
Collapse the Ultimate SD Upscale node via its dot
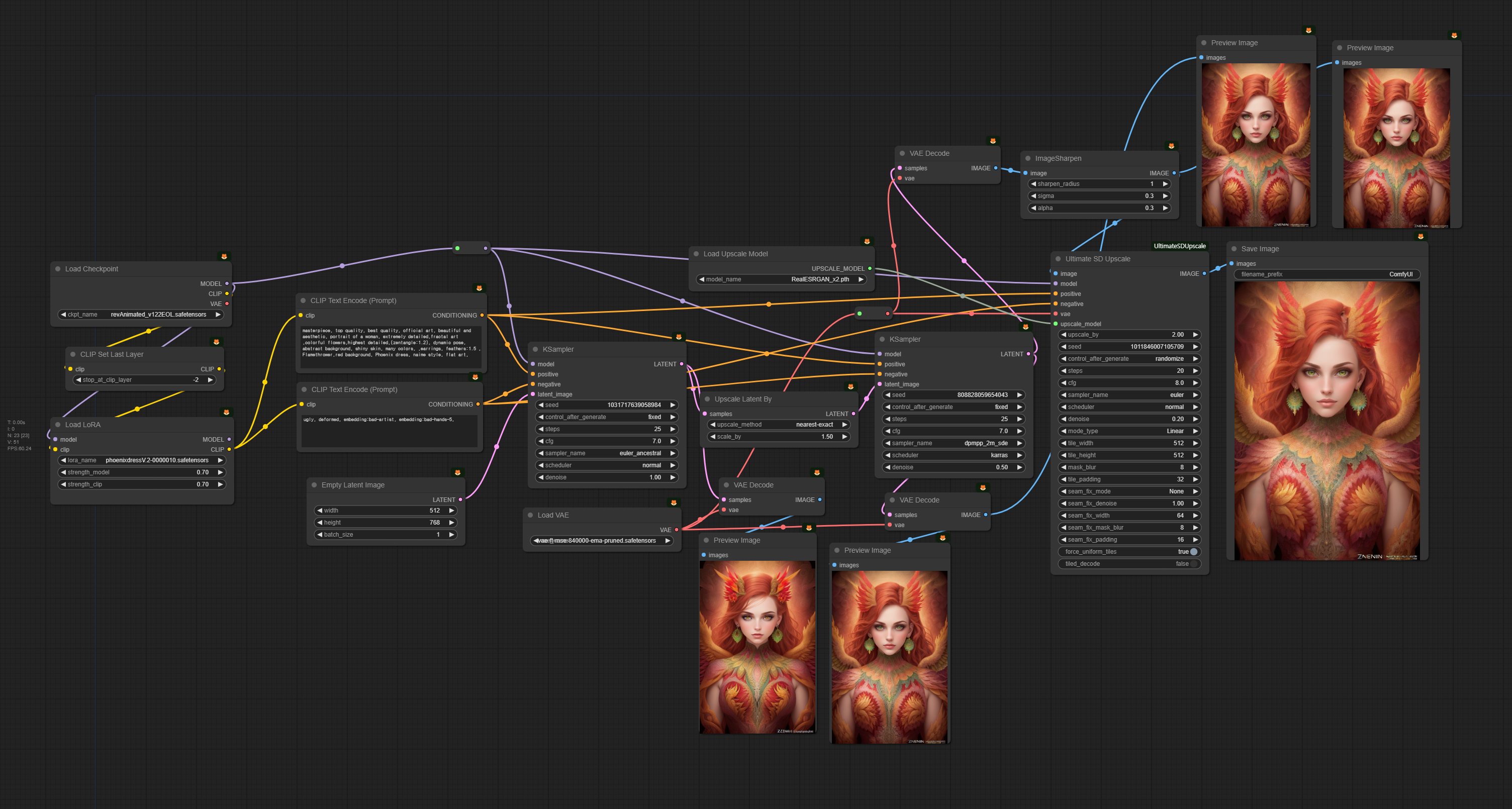click(1058, 259)
